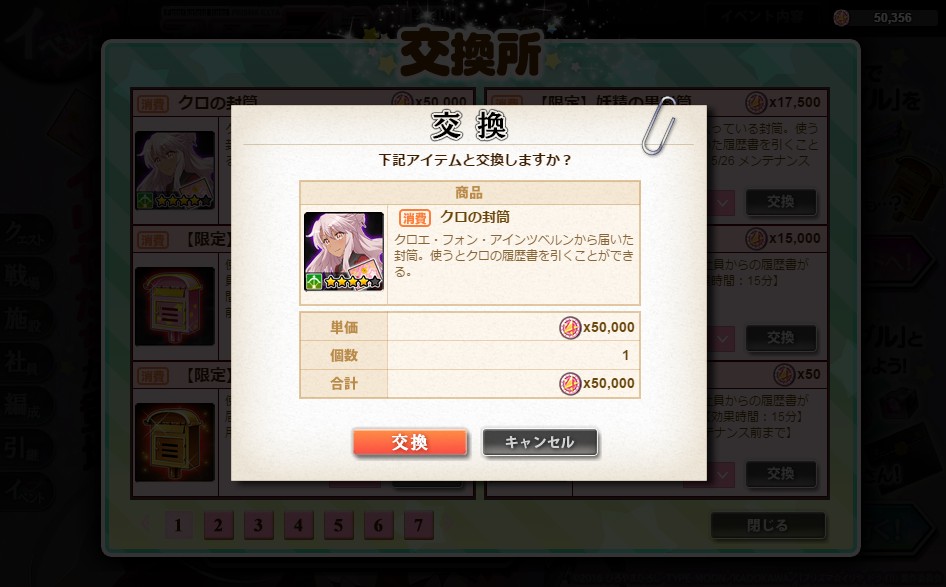This screenshot has height=587, width=946.
Task: Click Kuro character thumbnail in dialog
Action: [x=344, y=251]
